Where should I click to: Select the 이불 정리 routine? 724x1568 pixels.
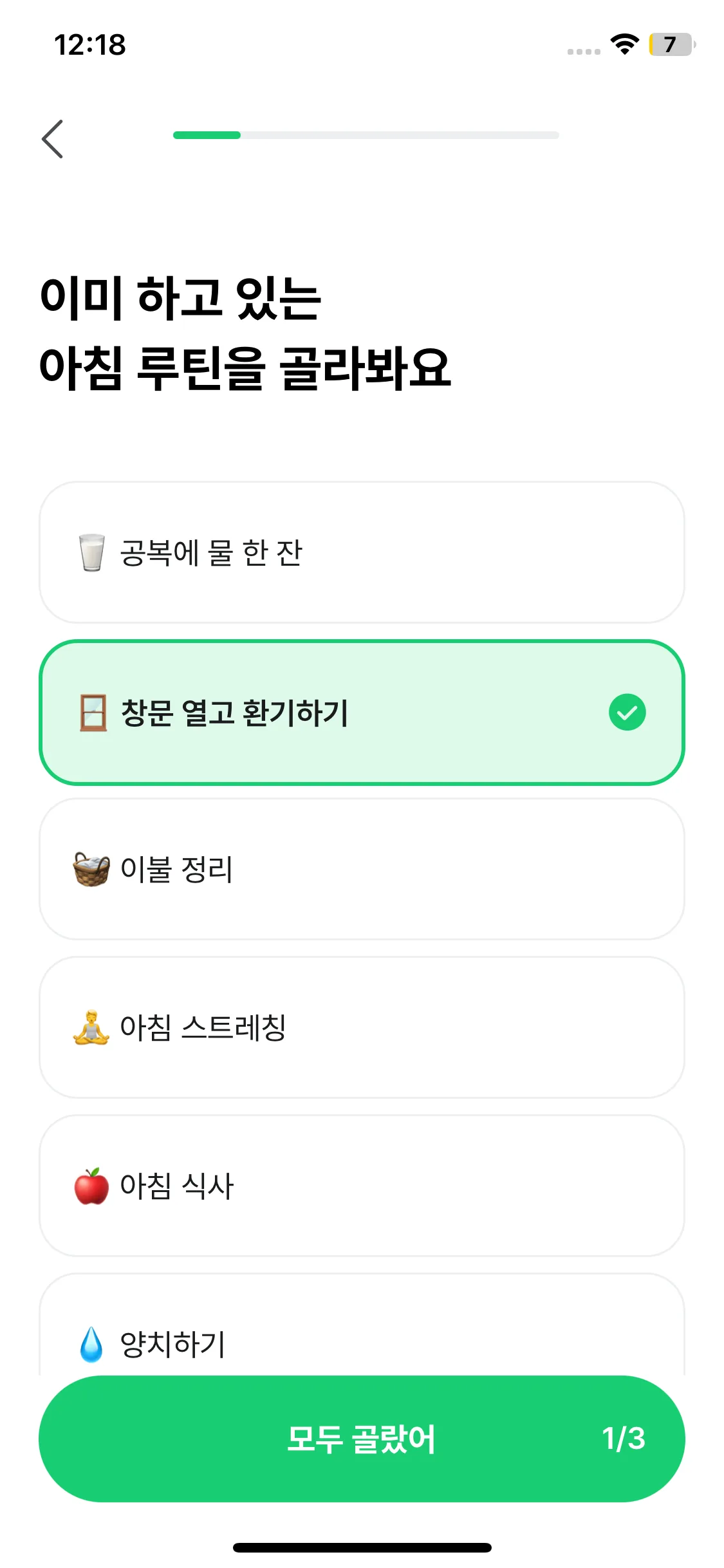[x=362, y=869]
